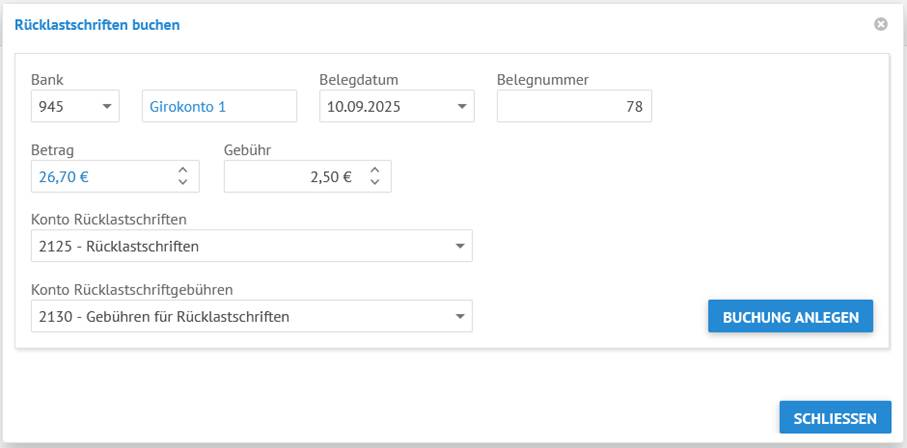Image resolution: width=907 pixels, height=448 pixels.
Task: Open the Bank 945 dropdown
Action: coord(107,106)
